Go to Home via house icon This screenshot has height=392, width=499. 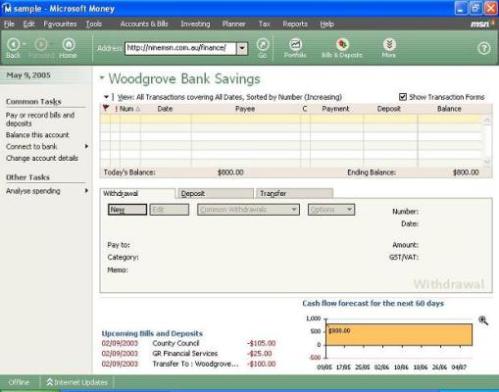click(68, 44)
